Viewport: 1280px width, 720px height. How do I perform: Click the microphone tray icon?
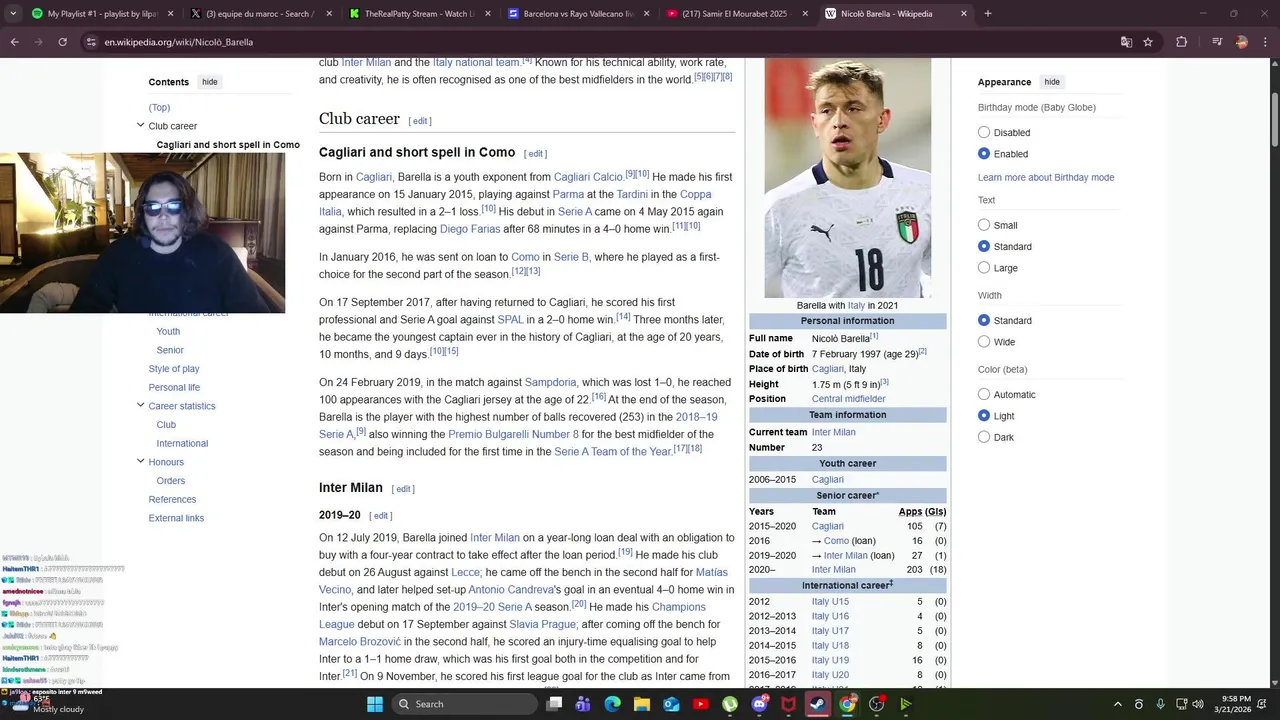(1160, 704)
